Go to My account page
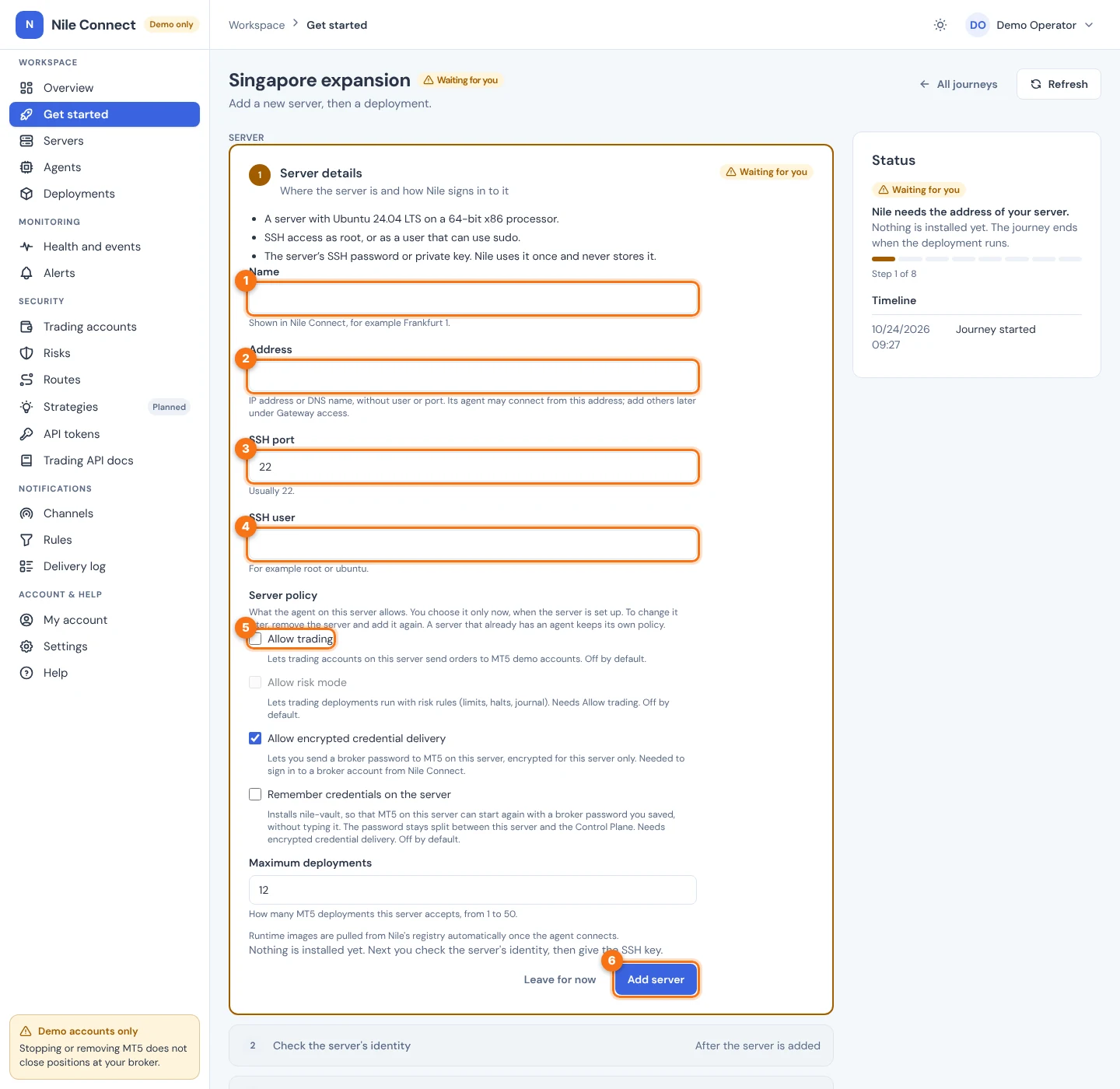This screenshot has height=1089, width=1120. (104, 620)
